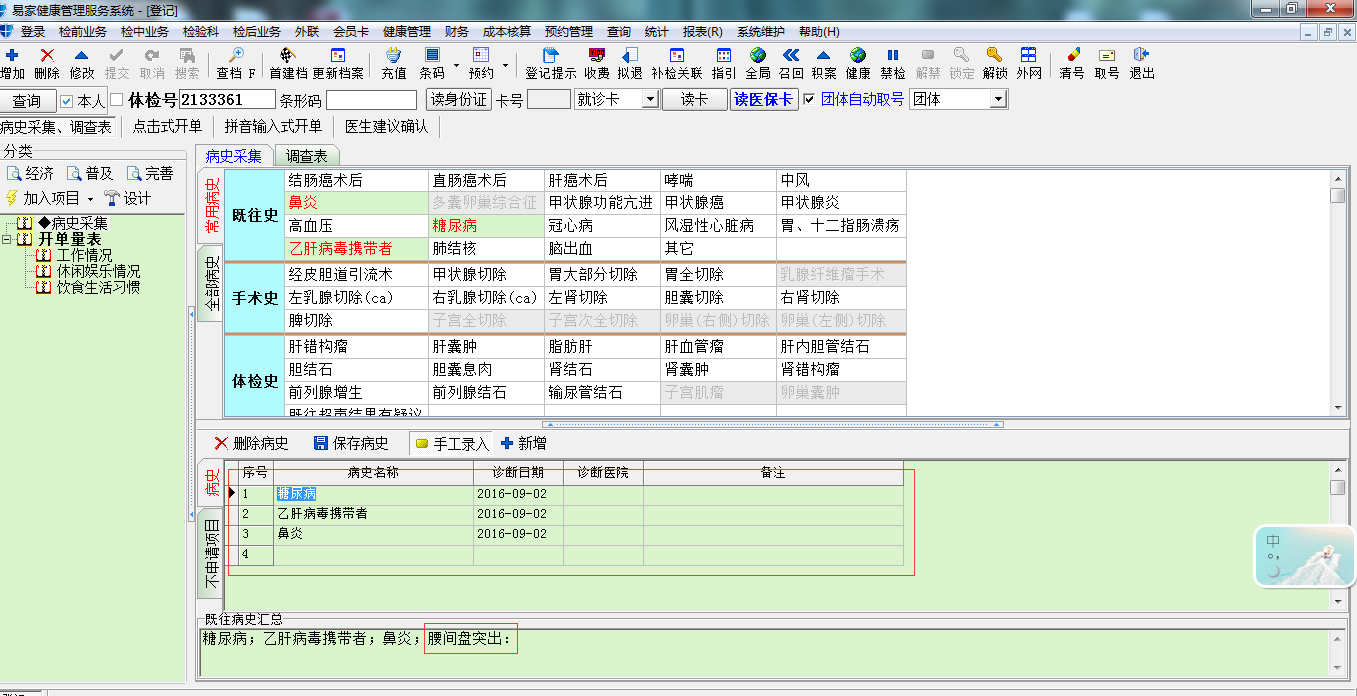Click the 首建档 toolbar icon
The image size is (1357, 696).
coord(288,55)
